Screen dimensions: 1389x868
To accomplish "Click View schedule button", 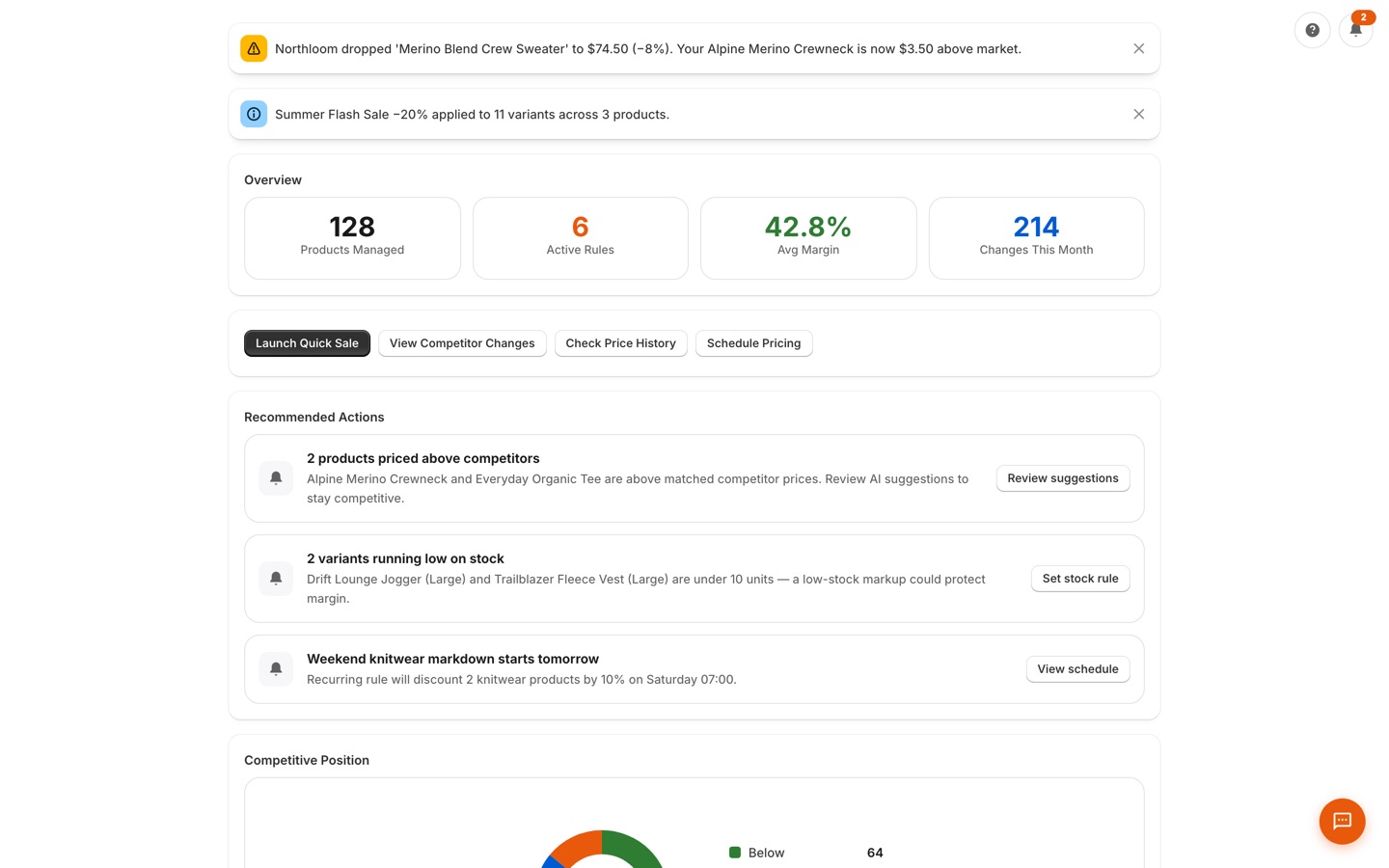I will pyautogui.click(x=1077, y=669).
